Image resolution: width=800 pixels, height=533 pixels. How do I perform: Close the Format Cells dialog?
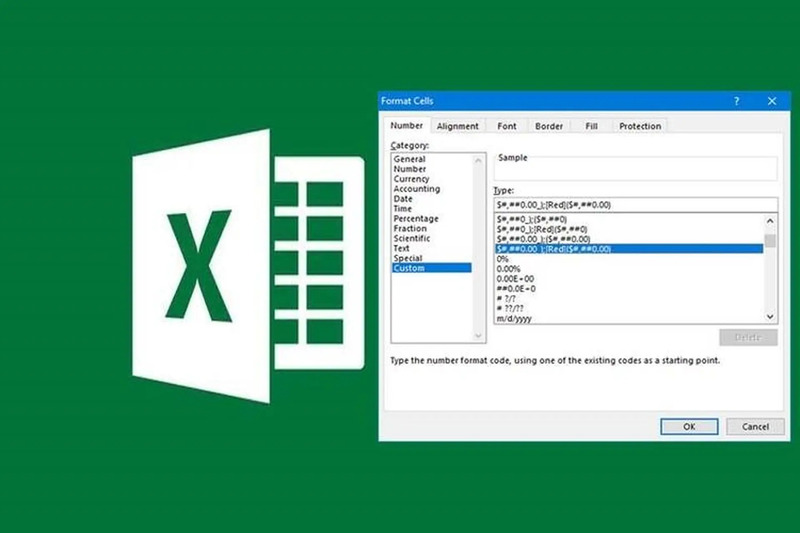click(x=772, y=101)
